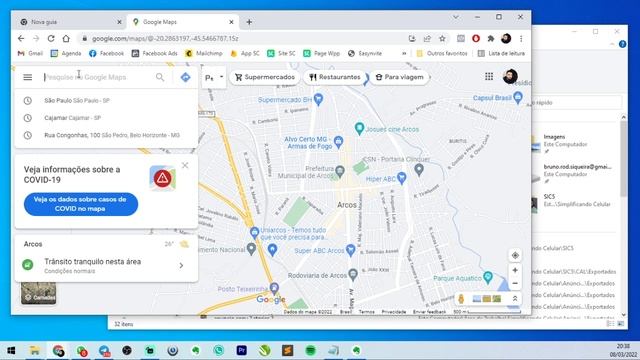Image resolution: width=640 pixels, height=360 pixels.
Task: Open the Windows Start menu
Action: [11, 351]
